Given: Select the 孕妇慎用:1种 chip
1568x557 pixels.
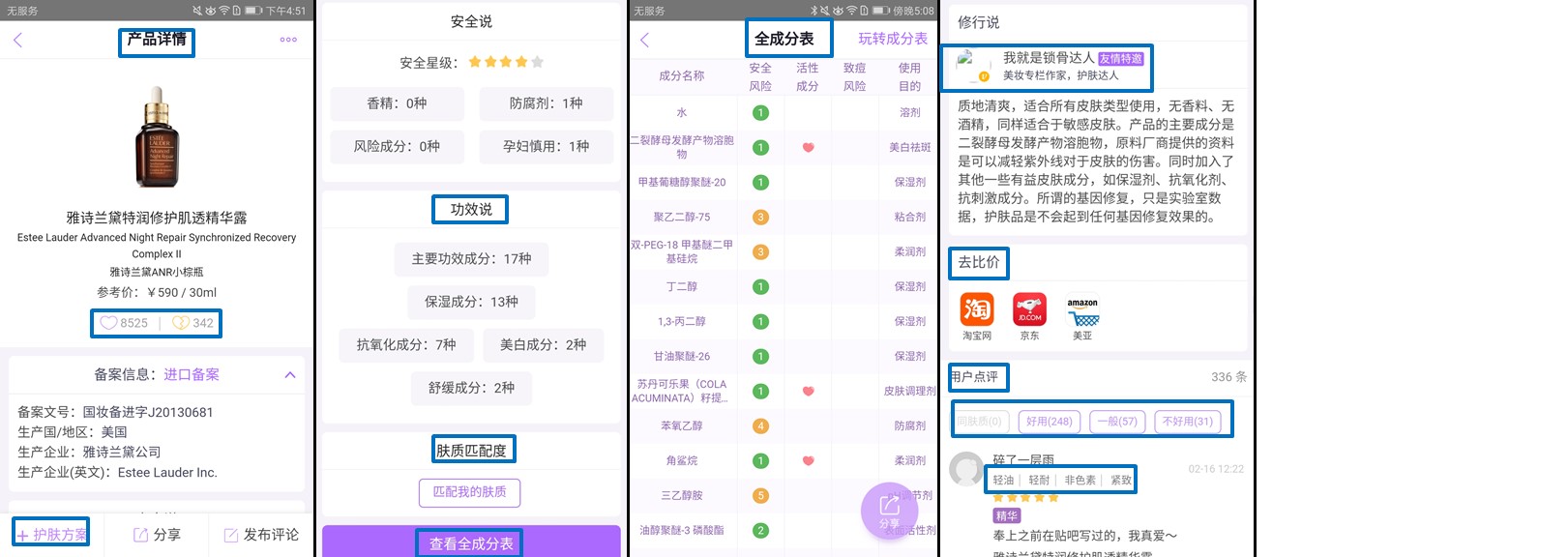Looking at the screenshot, I should pos(546,146).
